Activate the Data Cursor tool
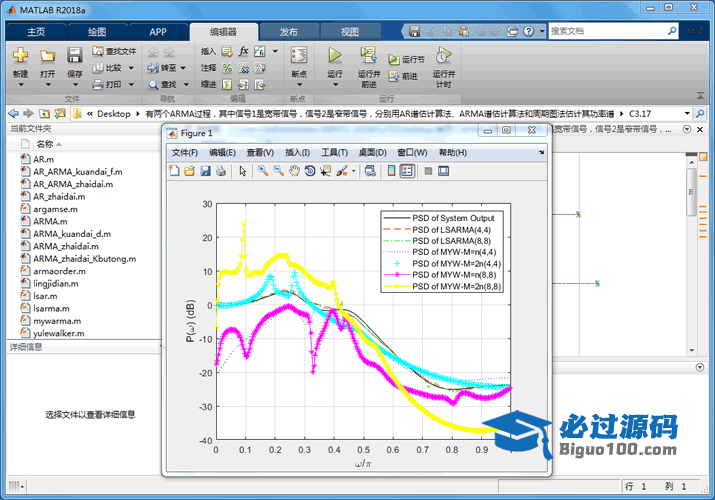 tap(326, 171)
